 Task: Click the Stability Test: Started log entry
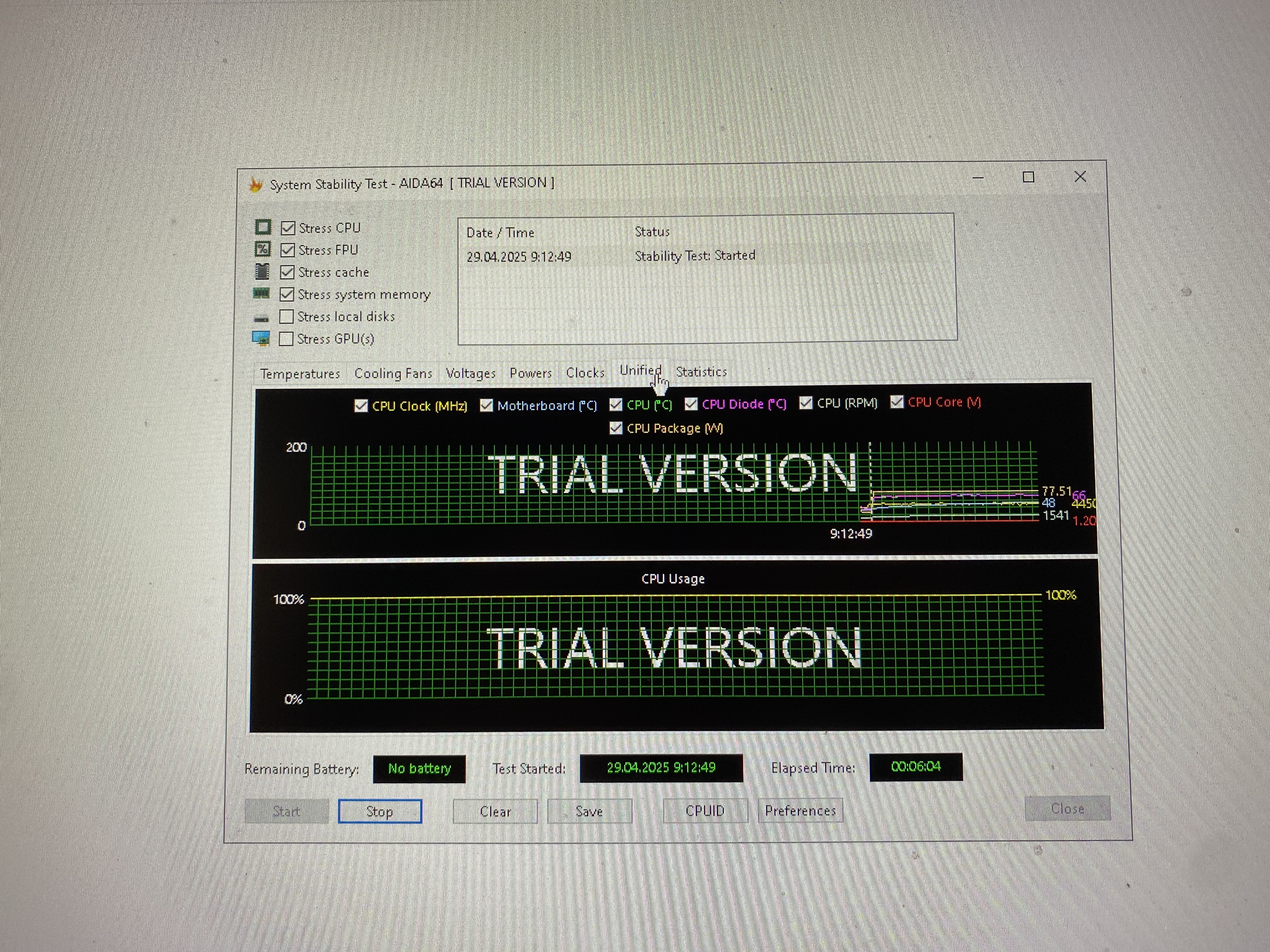(x=695, y=255)
